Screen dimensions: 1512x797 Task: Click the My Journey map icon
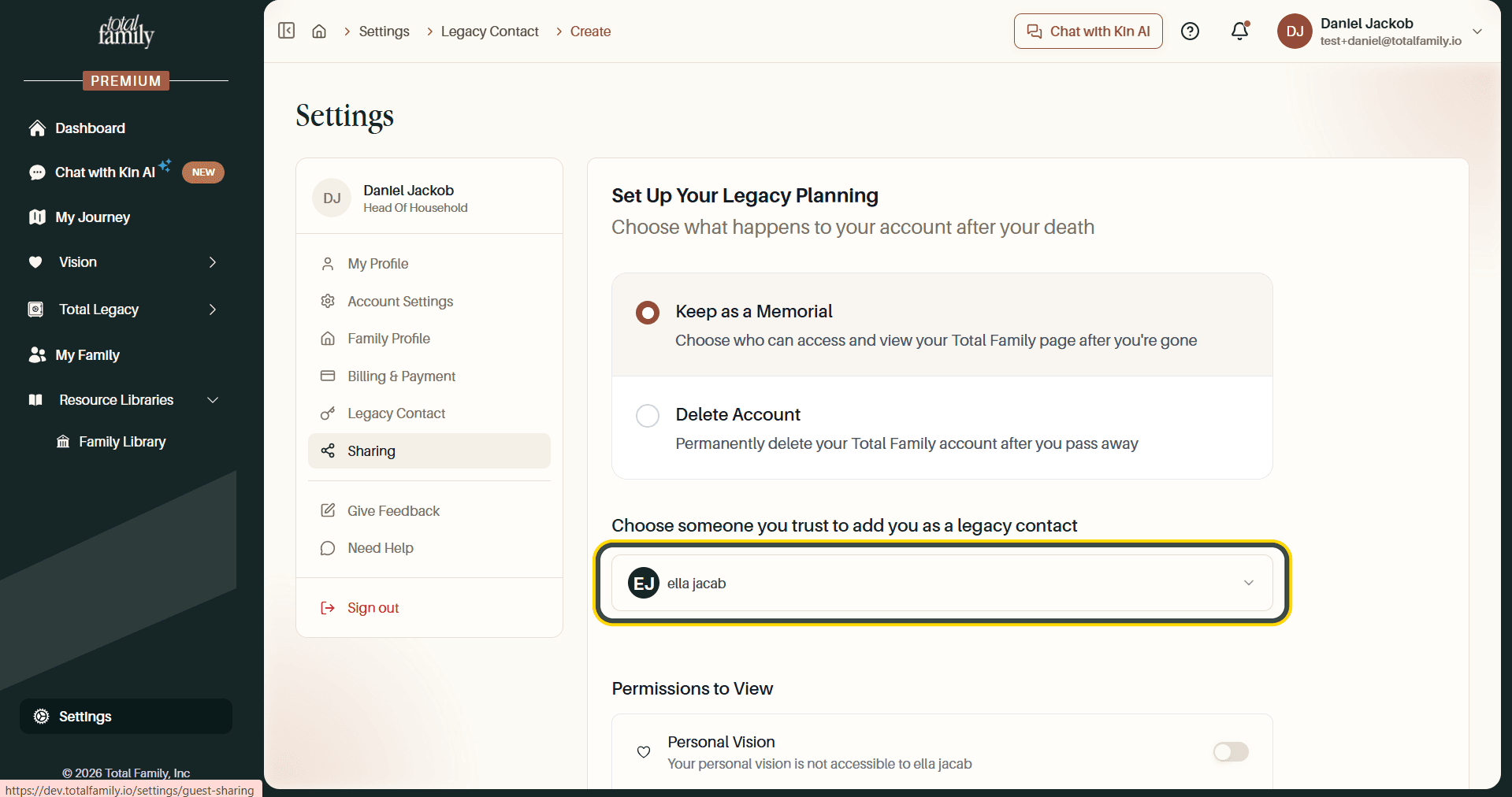pyautogui.click(x=37, y=217)
